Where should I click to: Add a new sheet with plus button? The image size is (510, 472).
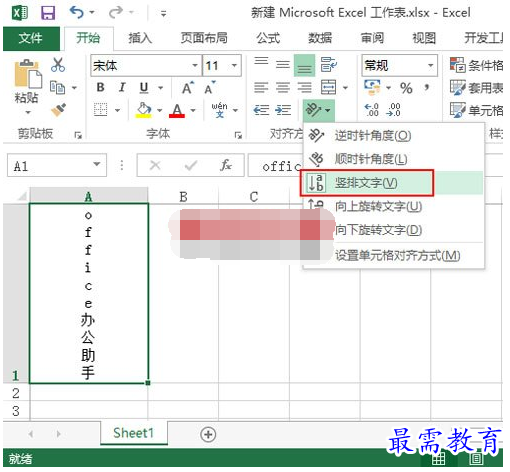point(208,434)
